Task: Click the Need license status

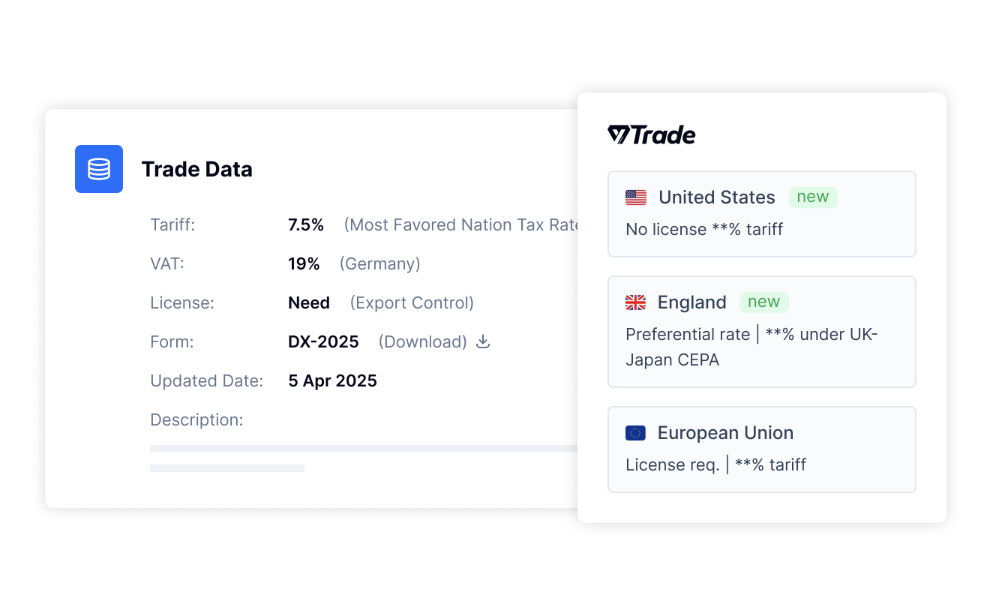Action: point(309,303)
